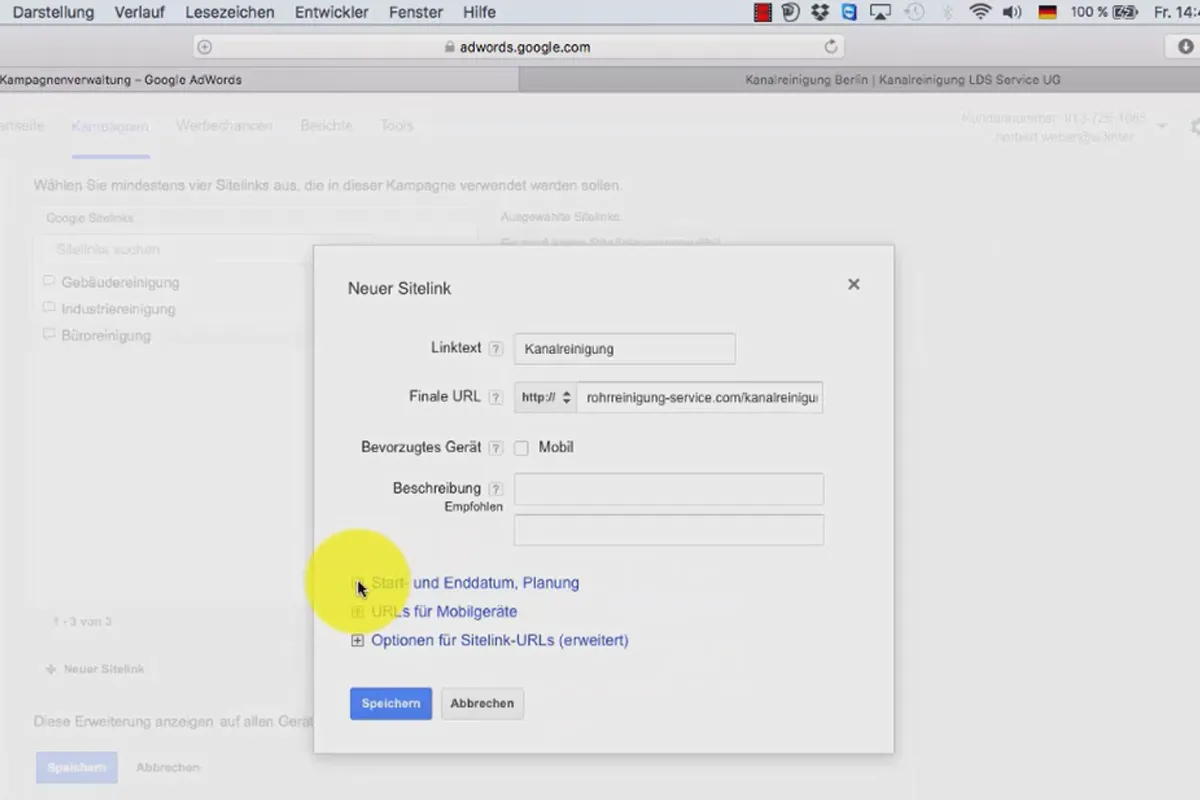
Task: Open the Tools navigation tab
Action: (x=396, y=126)
